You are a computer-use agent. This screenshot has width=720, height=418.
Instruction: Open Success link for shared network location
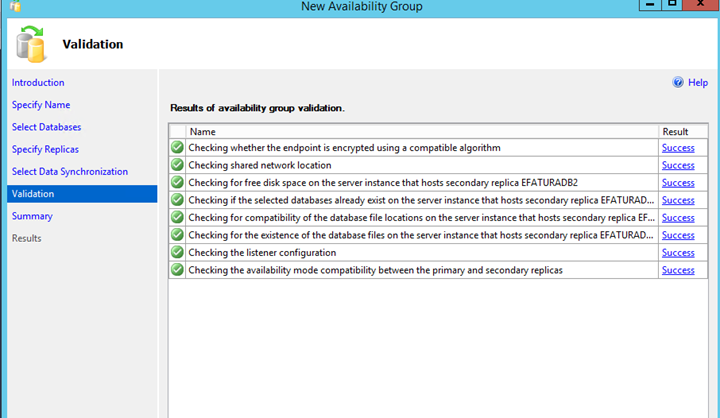(677, 165)
